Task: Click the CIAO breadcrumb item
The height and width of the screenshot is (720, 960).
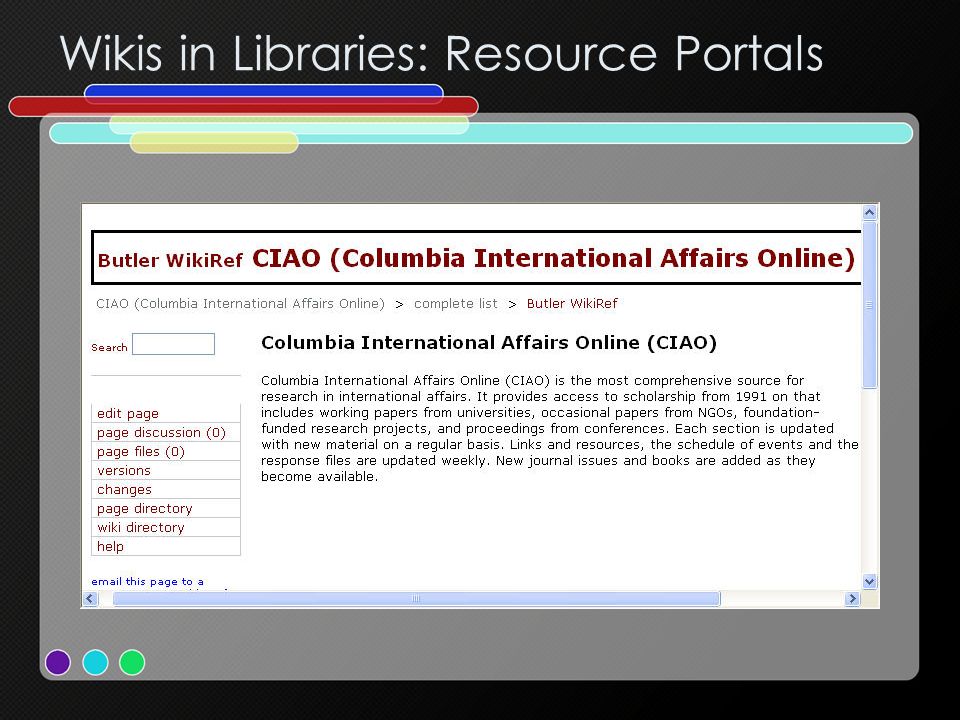Action: [240, 304]
